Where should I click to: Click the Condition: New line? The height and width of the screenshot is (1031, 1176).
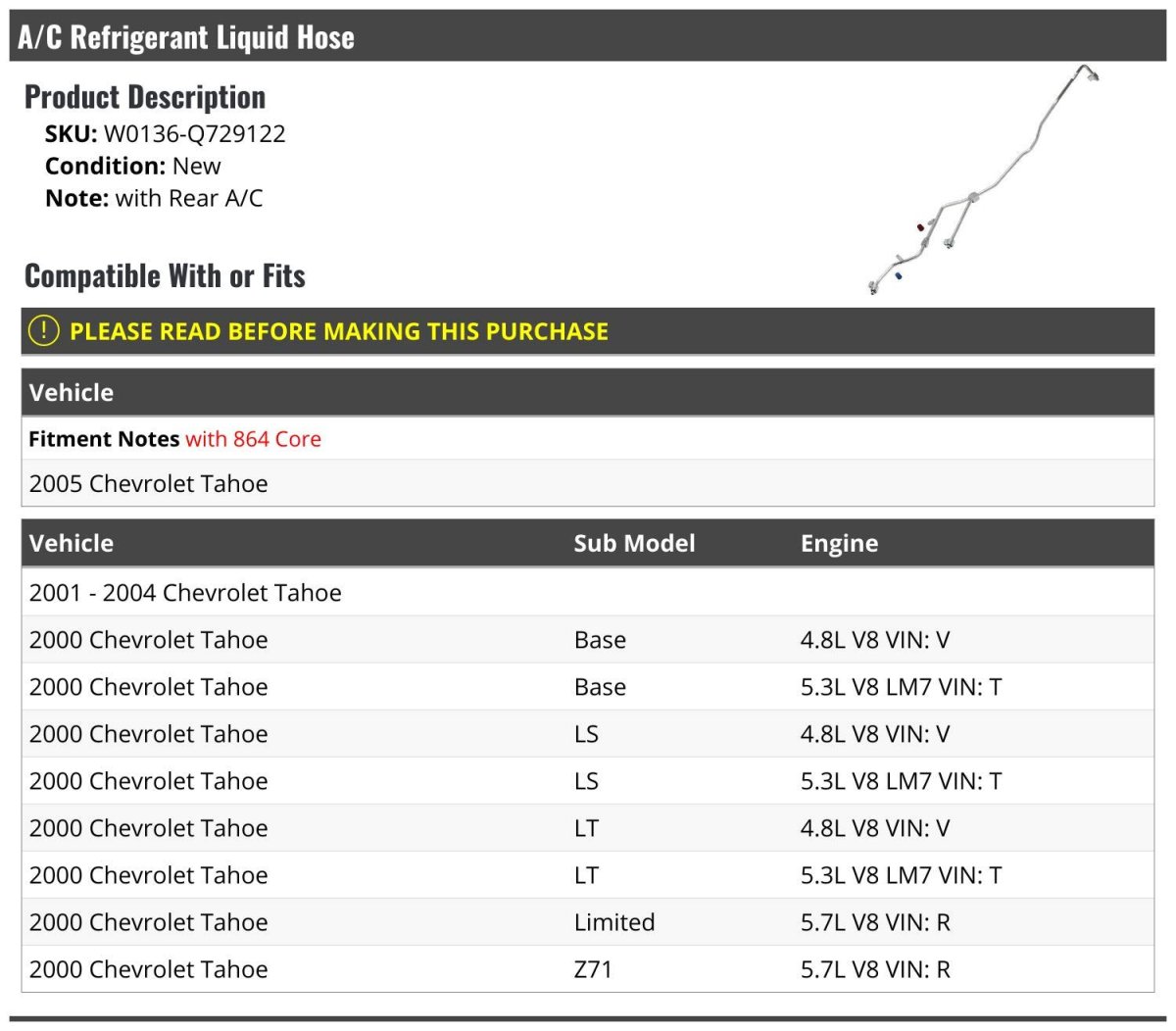point(133,167)
